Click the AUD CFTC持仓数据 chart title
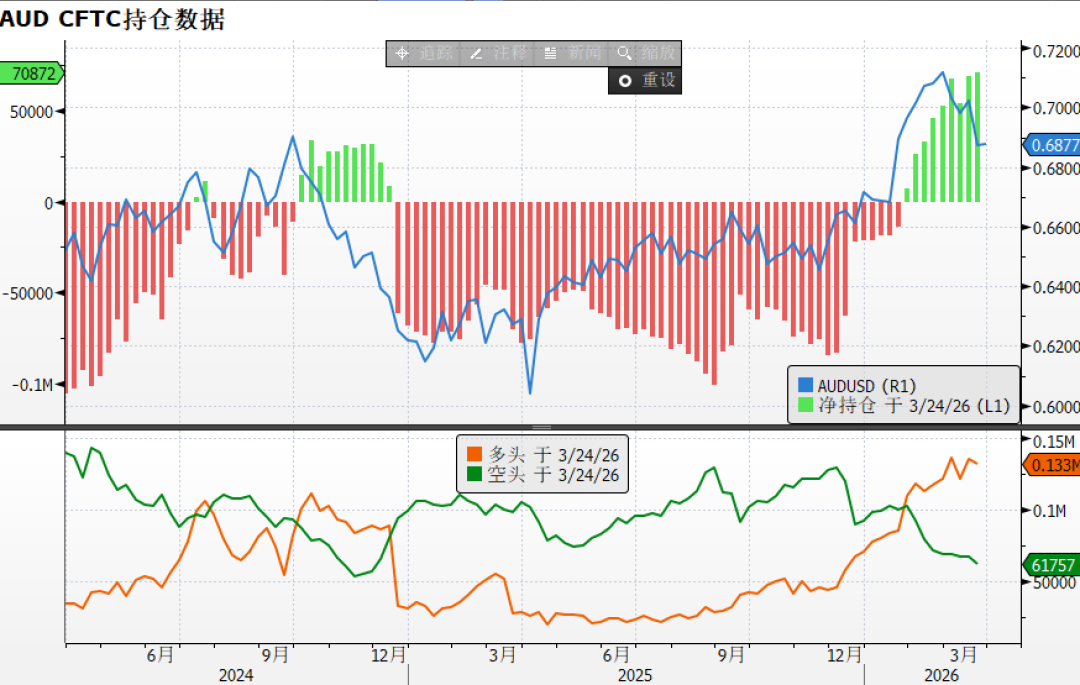Screen dimensions: 1080x685 (x=113, y=17)
